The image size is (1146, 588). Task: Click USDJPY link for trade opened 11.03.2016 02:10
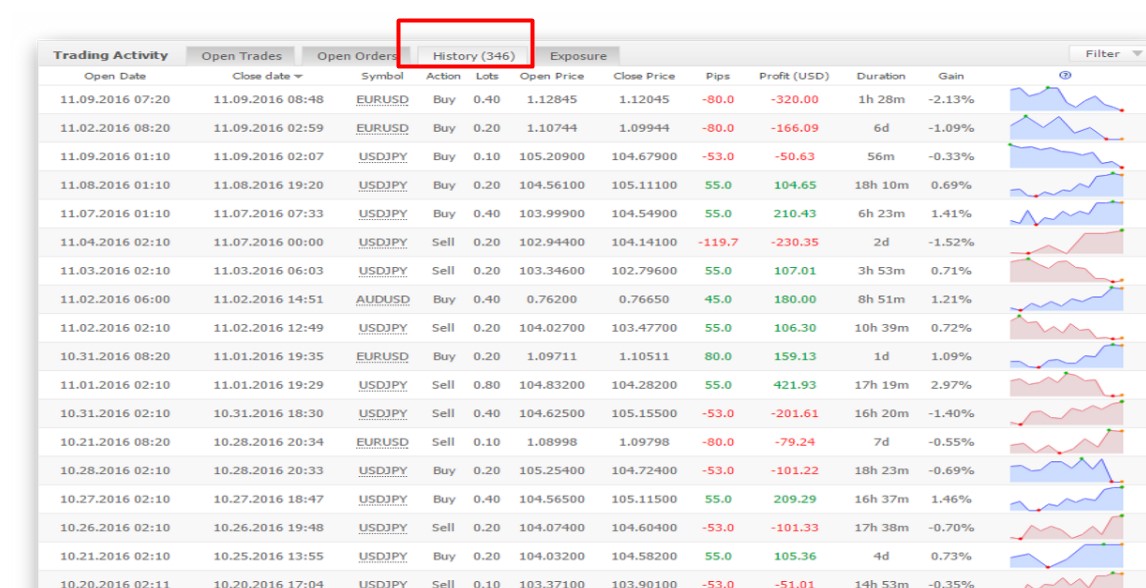coord(383,270)
